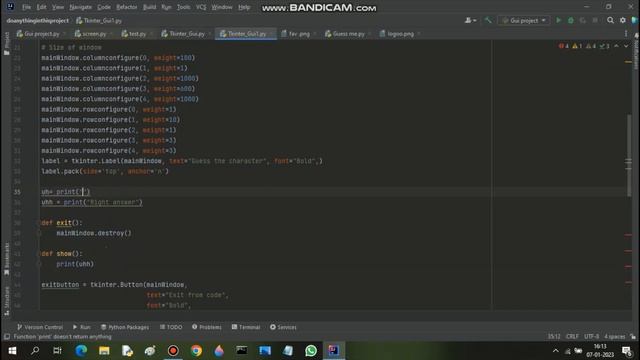Open the VCS menu
This screenshot has height=360, width=640.
pos(201,7)
